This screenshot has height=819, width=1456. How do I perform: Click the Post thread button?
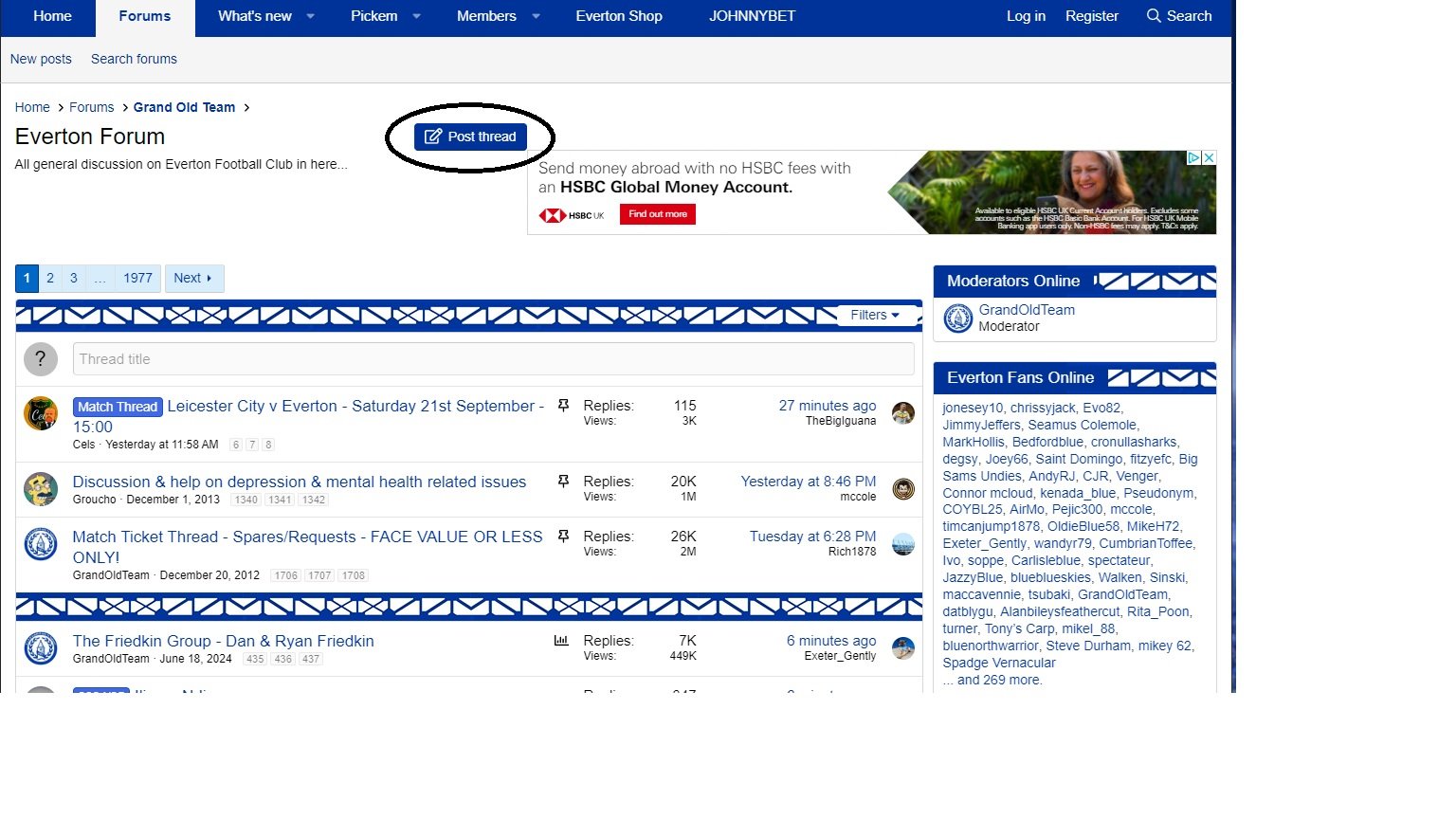tap(470, 136)
